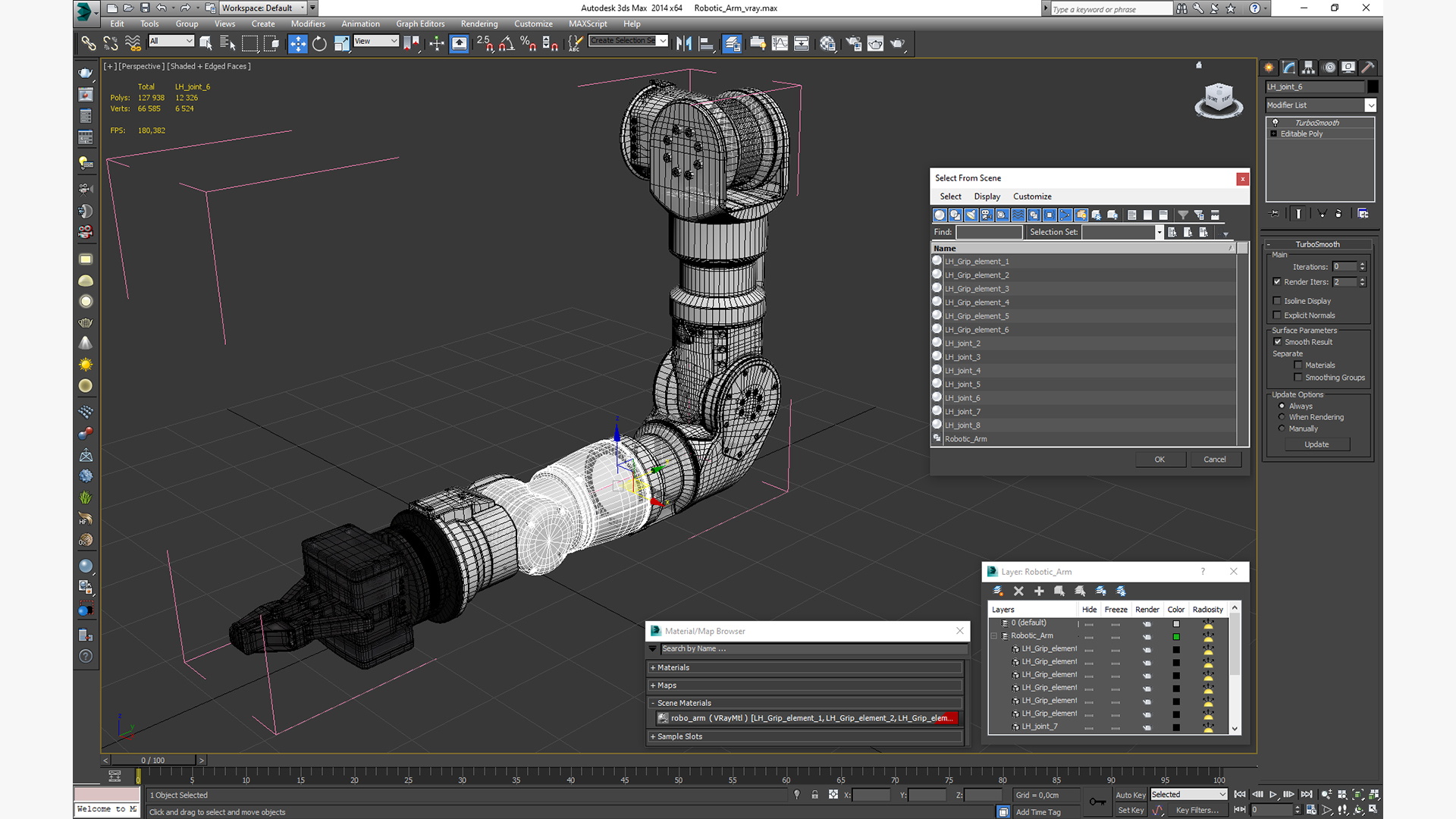Toggle Render Iters checkbox
This screenshot has width=1456, height=819.
tap(1277, 281)
